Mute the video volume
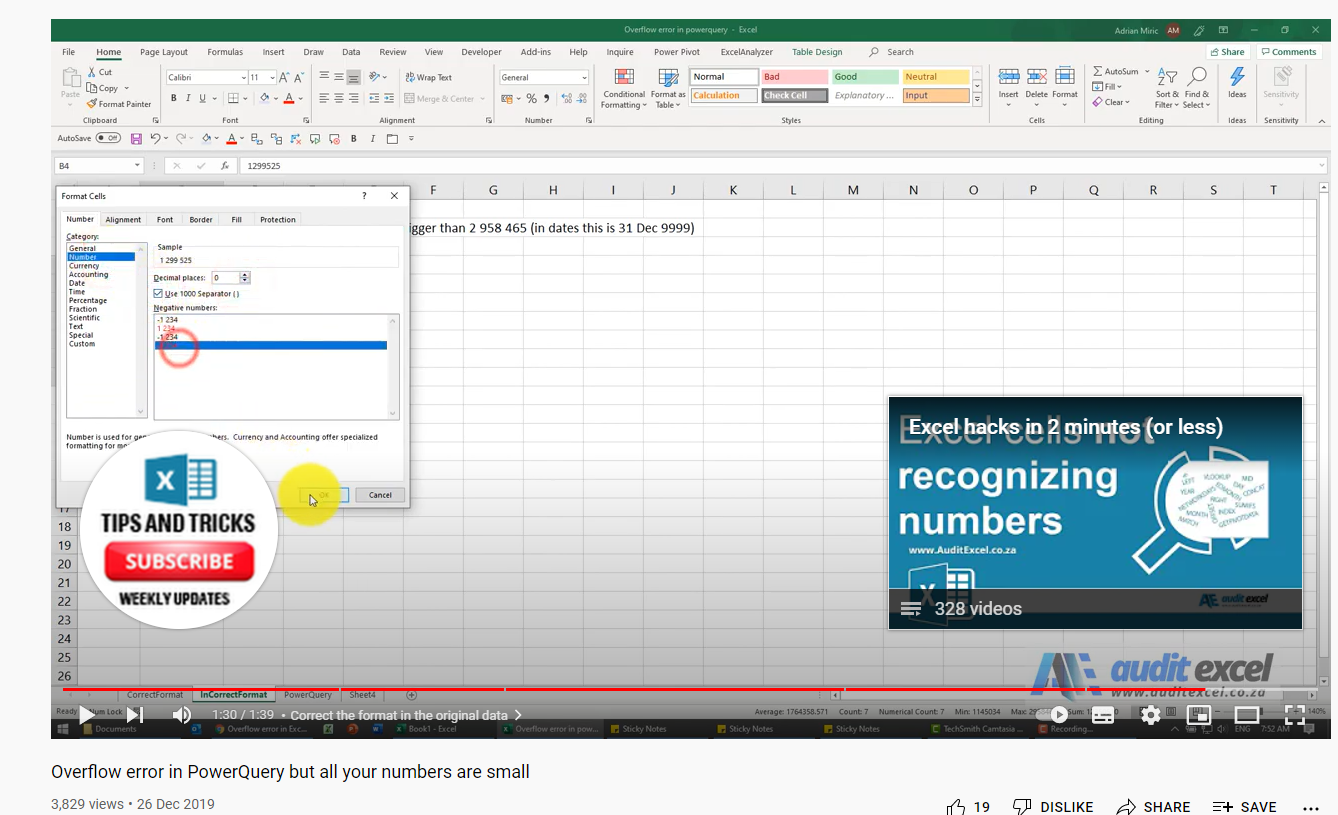The image size is (1338, 815). 182,715
